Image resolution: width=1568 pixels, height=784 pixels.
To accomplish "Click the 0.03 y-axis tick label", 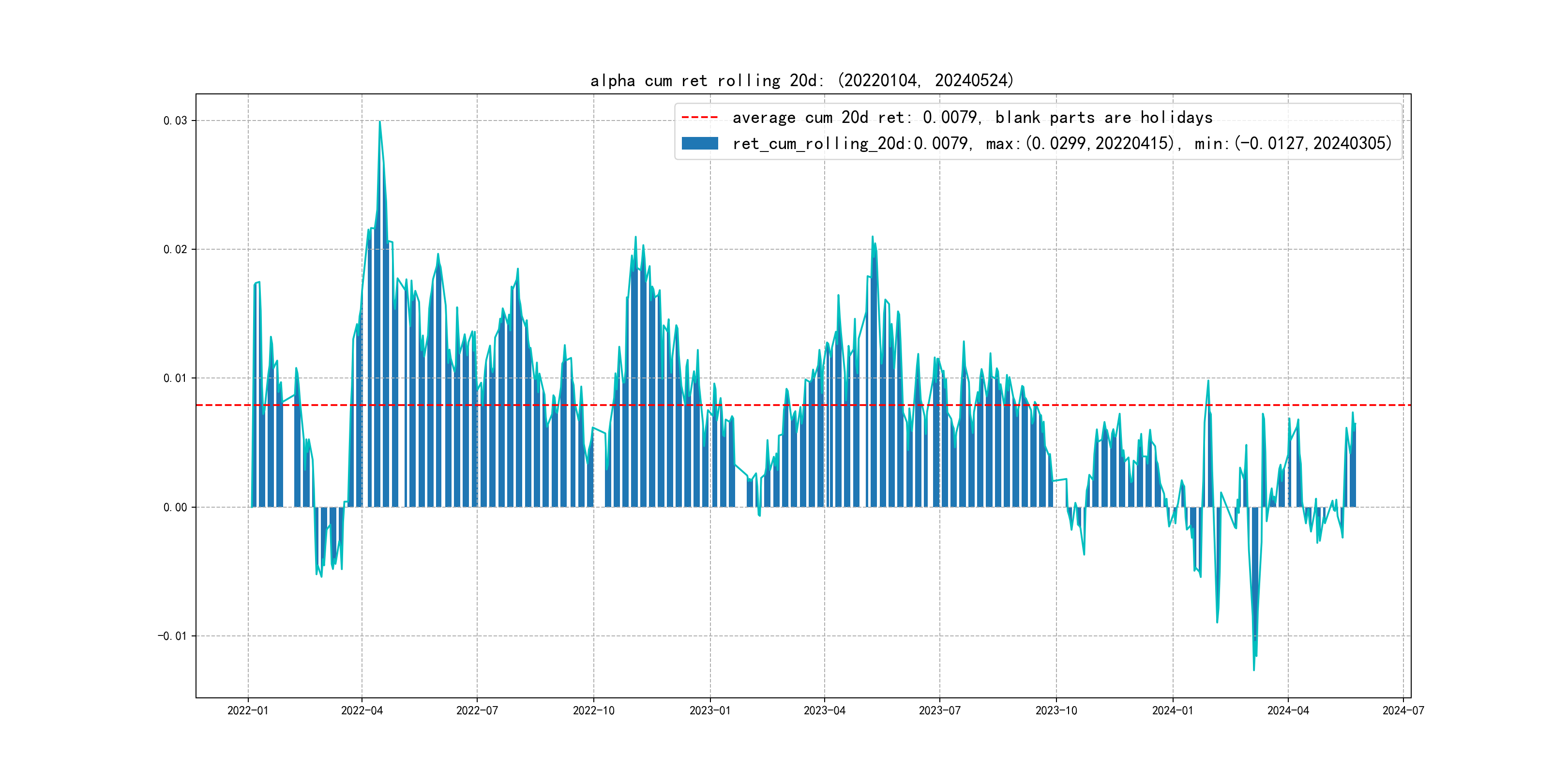I will click(175, 121).
